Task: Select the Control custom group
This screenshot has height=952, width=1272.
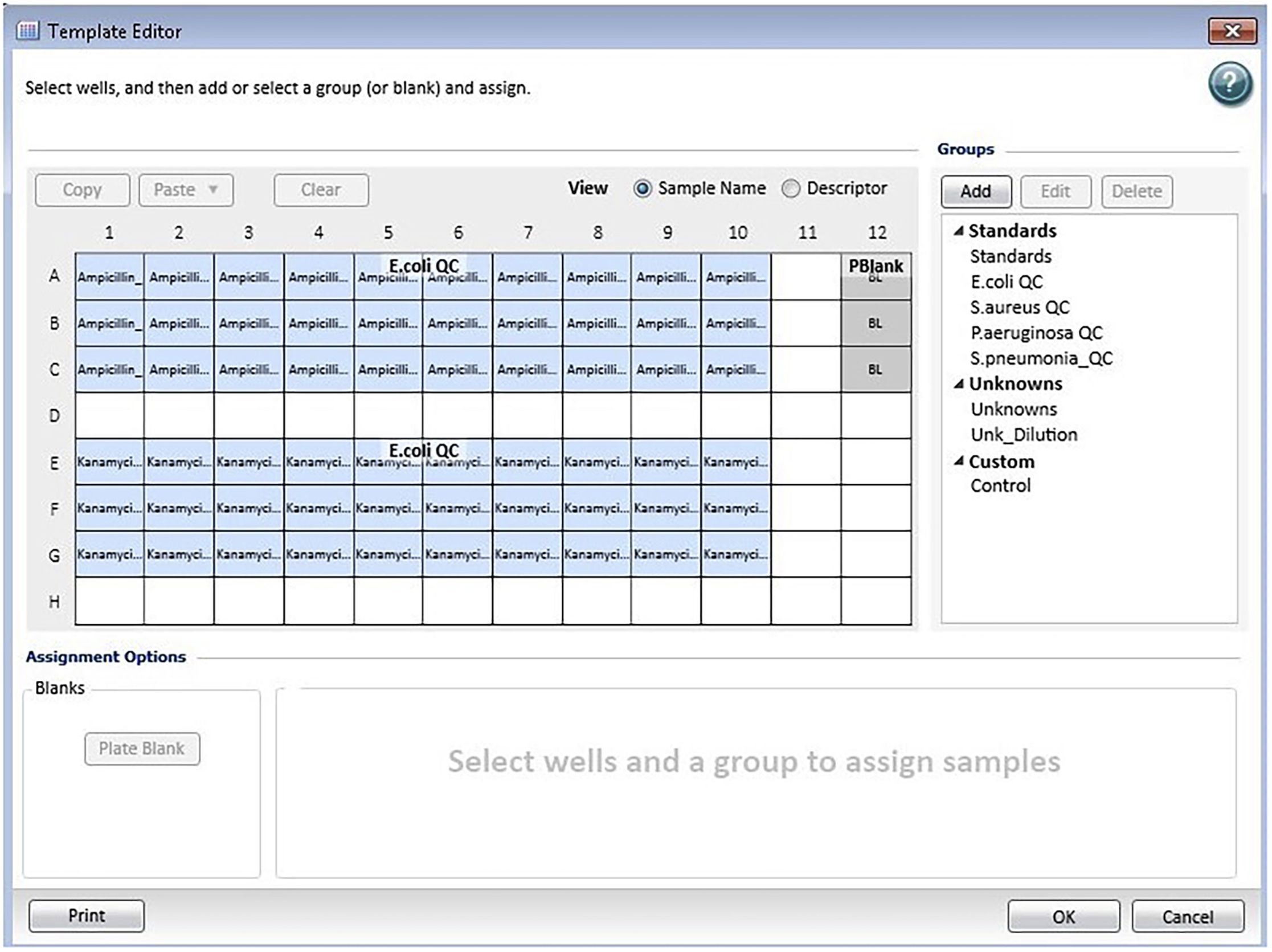Action: pos(1000,486)
